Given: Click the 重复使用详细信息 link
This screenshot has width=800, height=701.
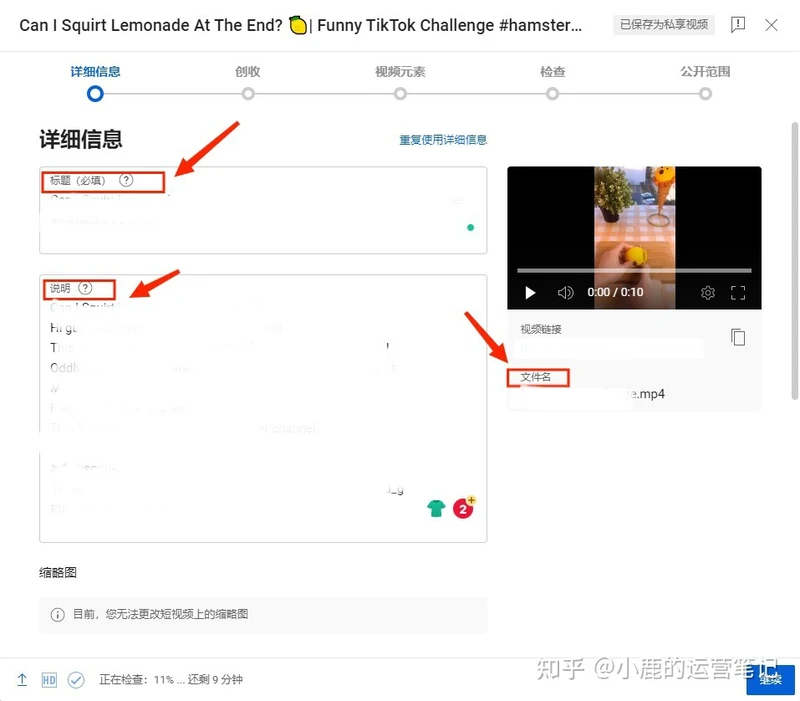Looking at the screenshot, I should (x=443, y=140).
